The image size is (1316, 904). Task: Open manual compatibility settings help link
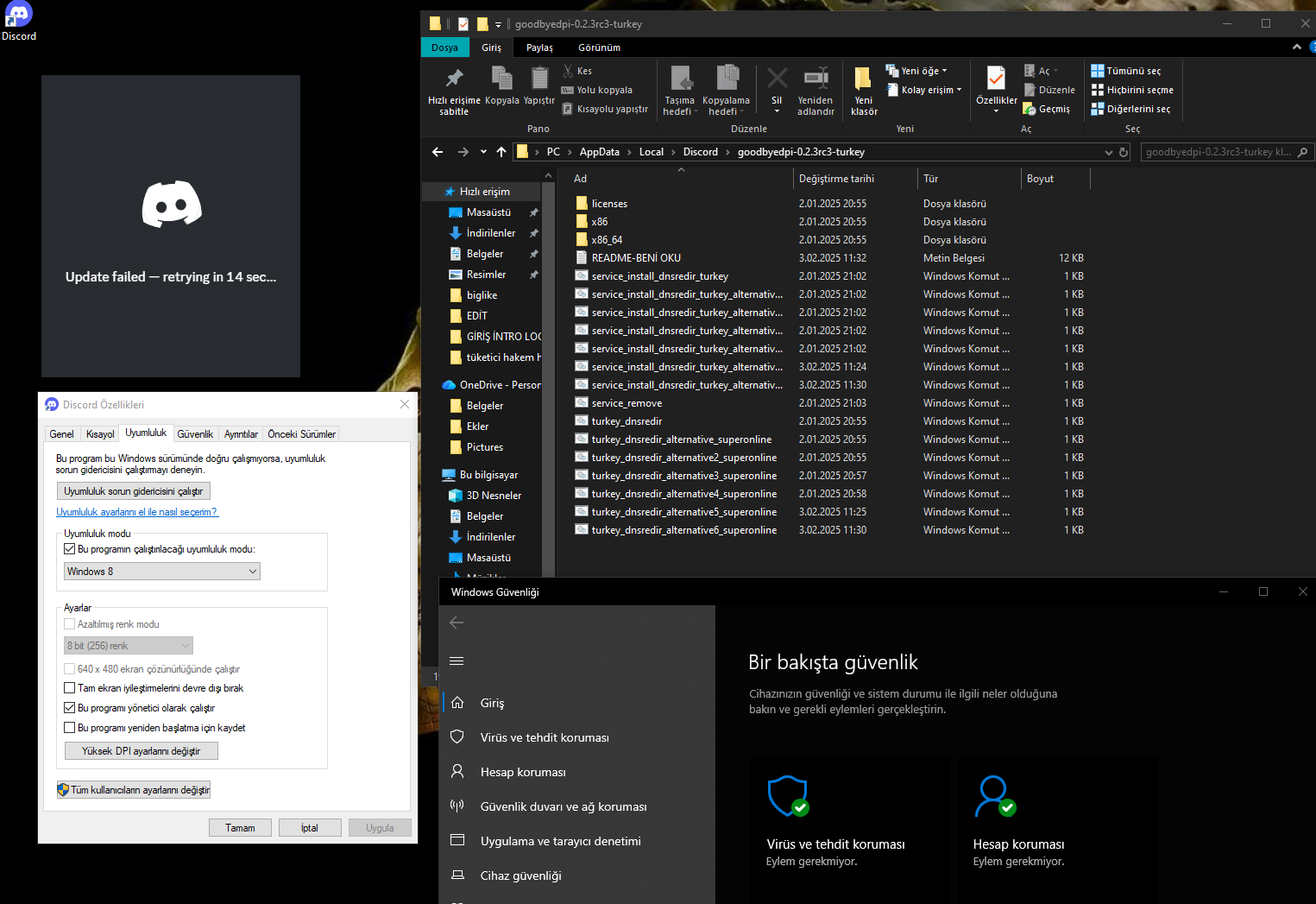coord(137,512)
